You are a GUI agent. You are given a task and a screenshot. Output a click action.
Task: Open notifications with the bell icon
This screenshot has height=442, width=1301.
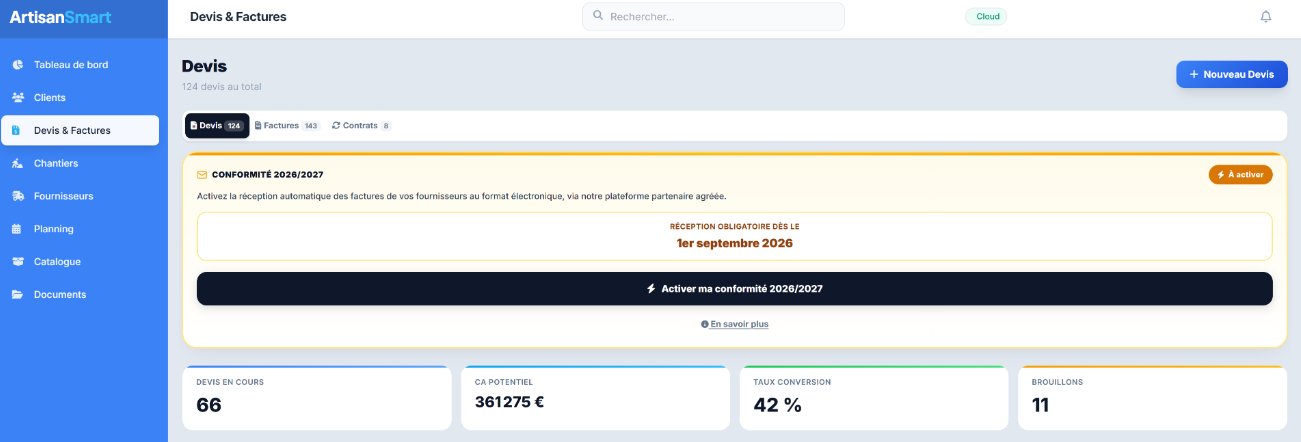(1266, 17)
